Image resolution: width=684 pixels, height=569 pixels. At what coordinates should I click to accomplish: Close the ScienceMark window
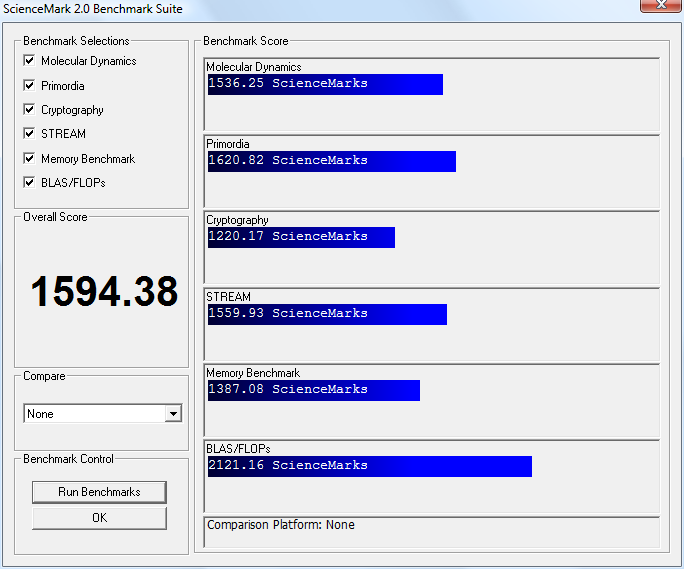[660, 5]
